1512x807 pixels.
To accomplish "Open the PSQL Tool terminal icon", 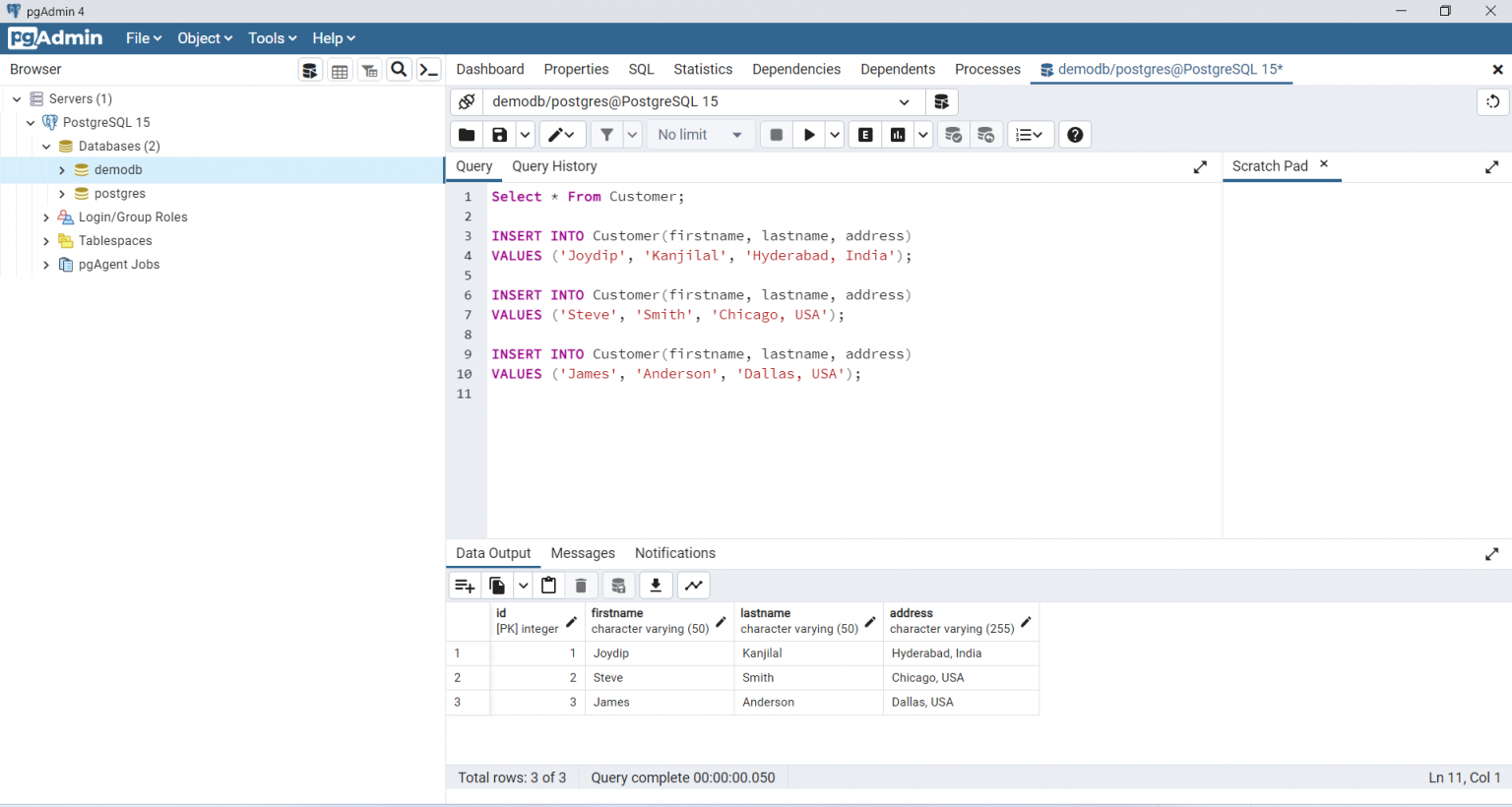I will tap(428, 70).
